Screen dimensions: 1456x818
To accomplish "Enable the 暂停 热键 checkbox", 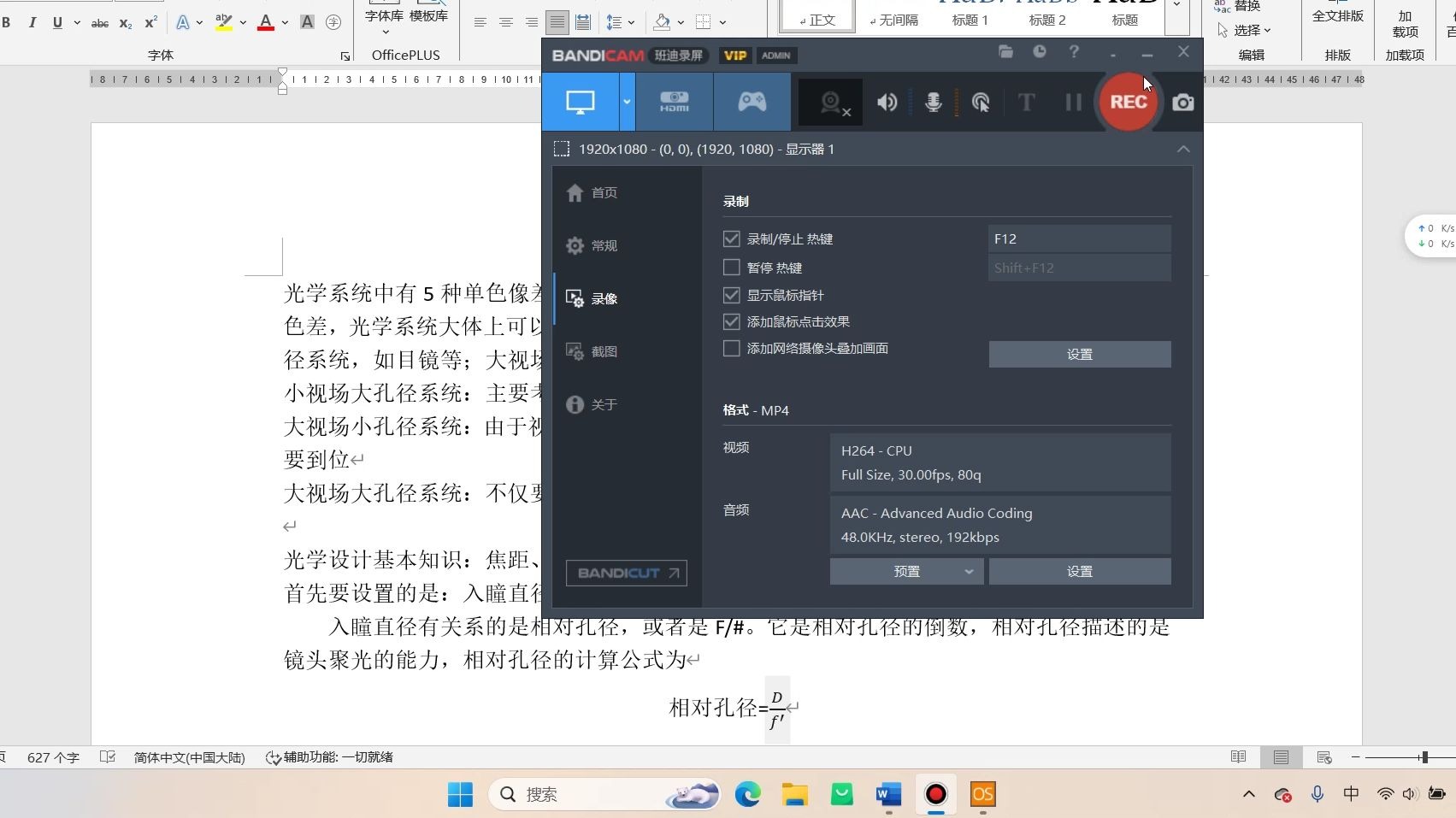I will 731,267.
